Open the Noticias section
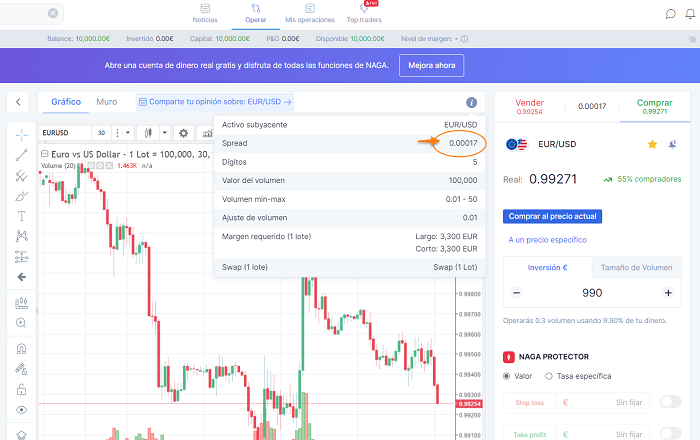The height and width of the screenshot is (440, 700). (x=205, y=13)
